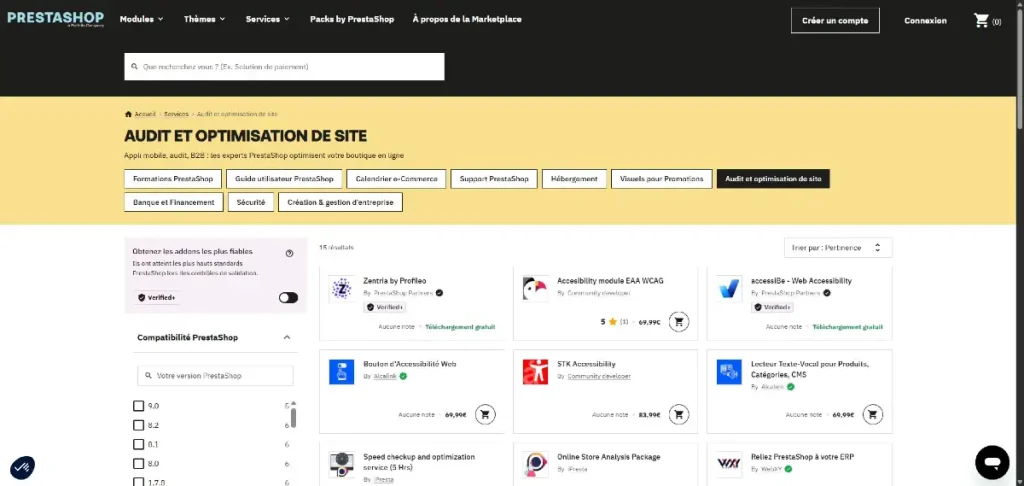The image size is (1024, 486).
Task: Open the Bouton d'Accessibilité Web logo
Action: (x=342, y=372)
